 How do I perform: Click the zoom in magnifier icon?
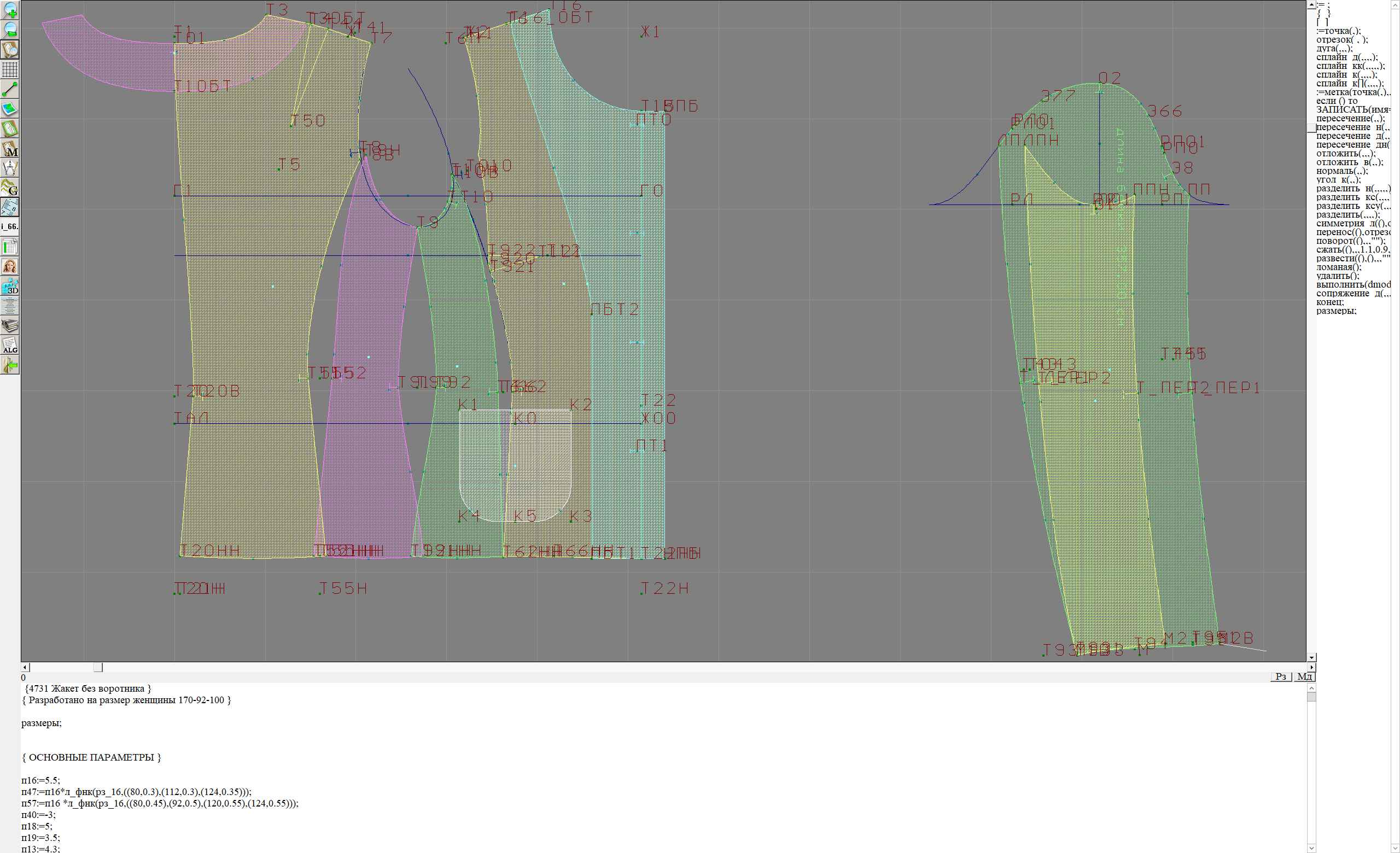10,10
